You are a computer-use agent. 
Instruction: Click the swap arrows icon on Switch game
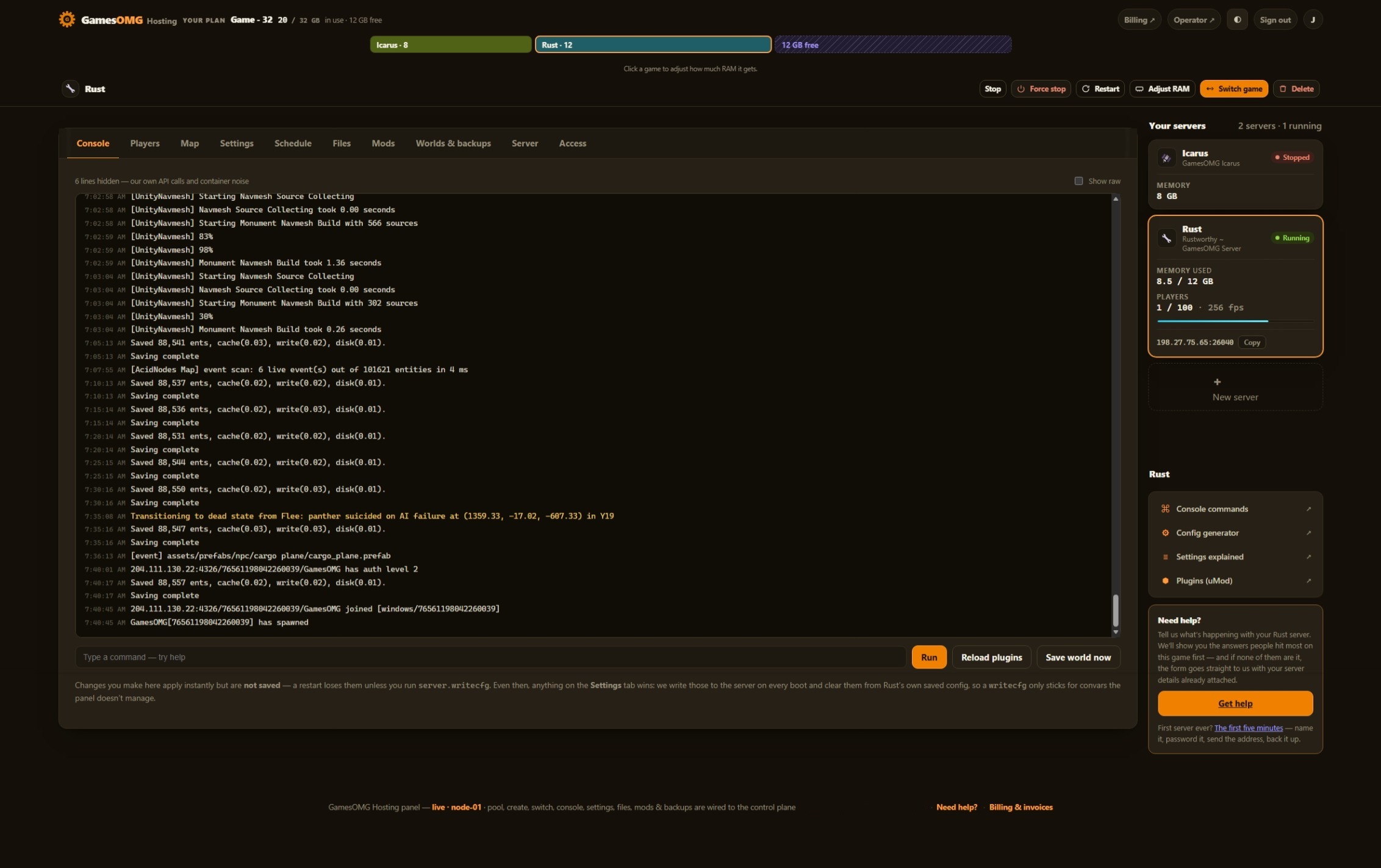(1210, 89)
